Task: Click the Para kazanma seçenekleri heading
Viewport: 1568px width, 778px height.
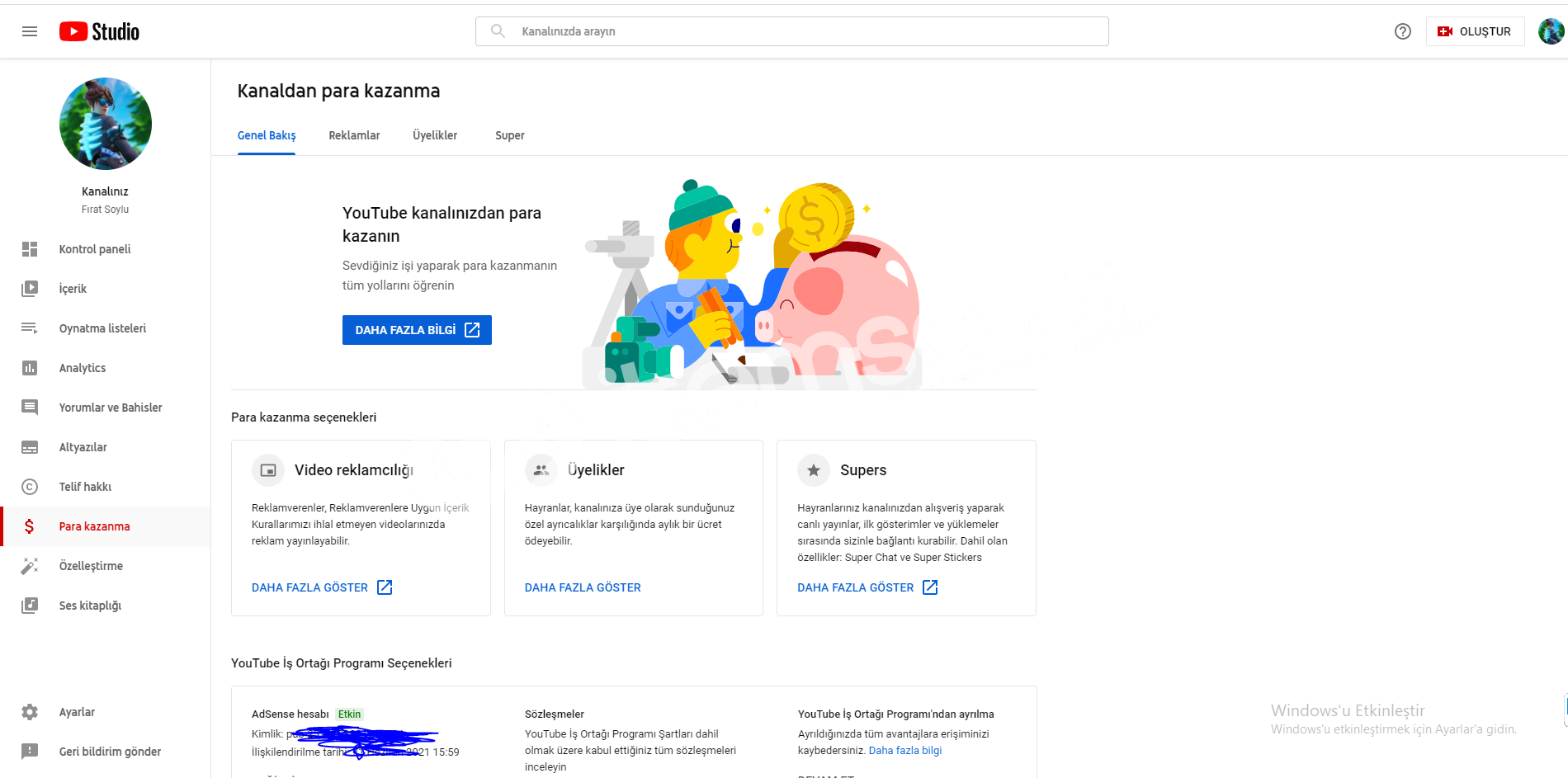Action: [x=304, y=417]
